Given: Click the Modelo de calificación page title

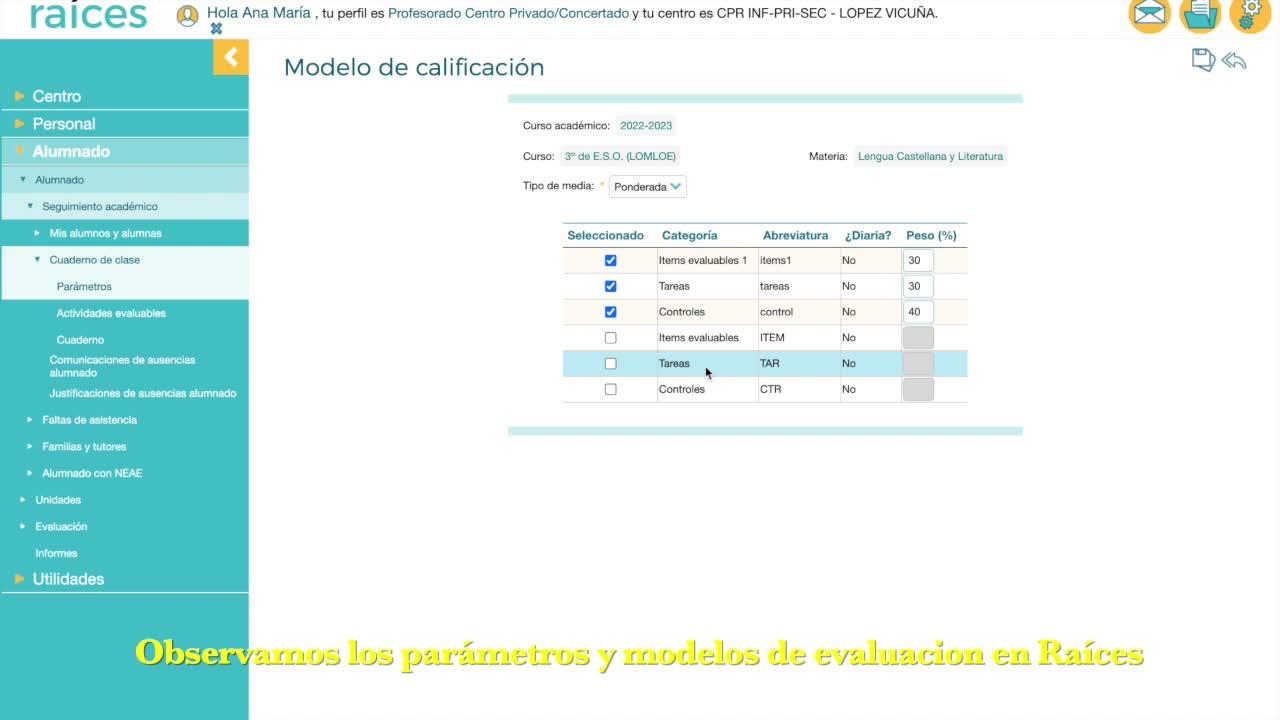Looking at the screenshot, I should 414,67.
